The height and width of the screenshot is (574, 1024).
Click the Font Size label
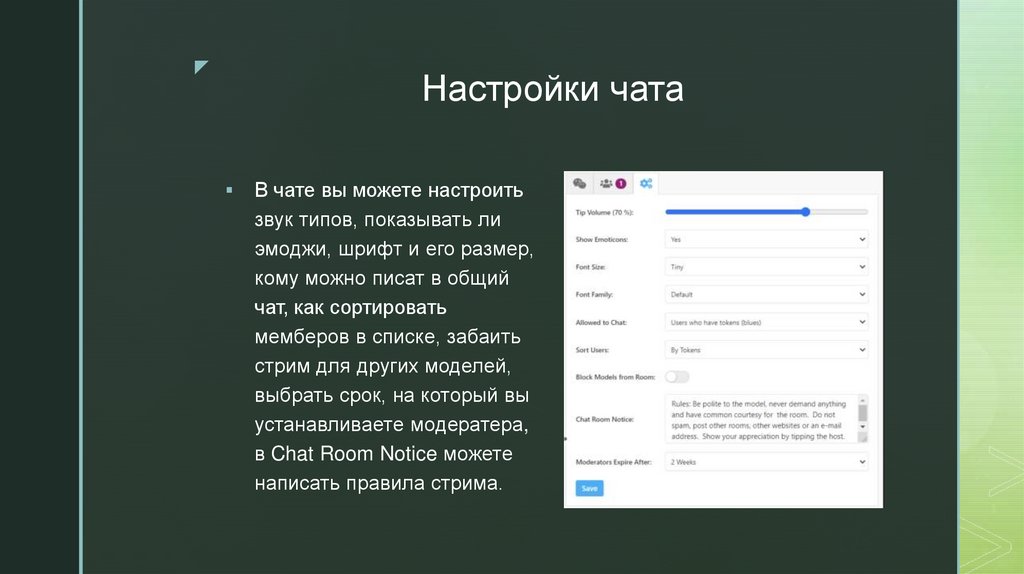pyautogui.click(x=590, y=267)
